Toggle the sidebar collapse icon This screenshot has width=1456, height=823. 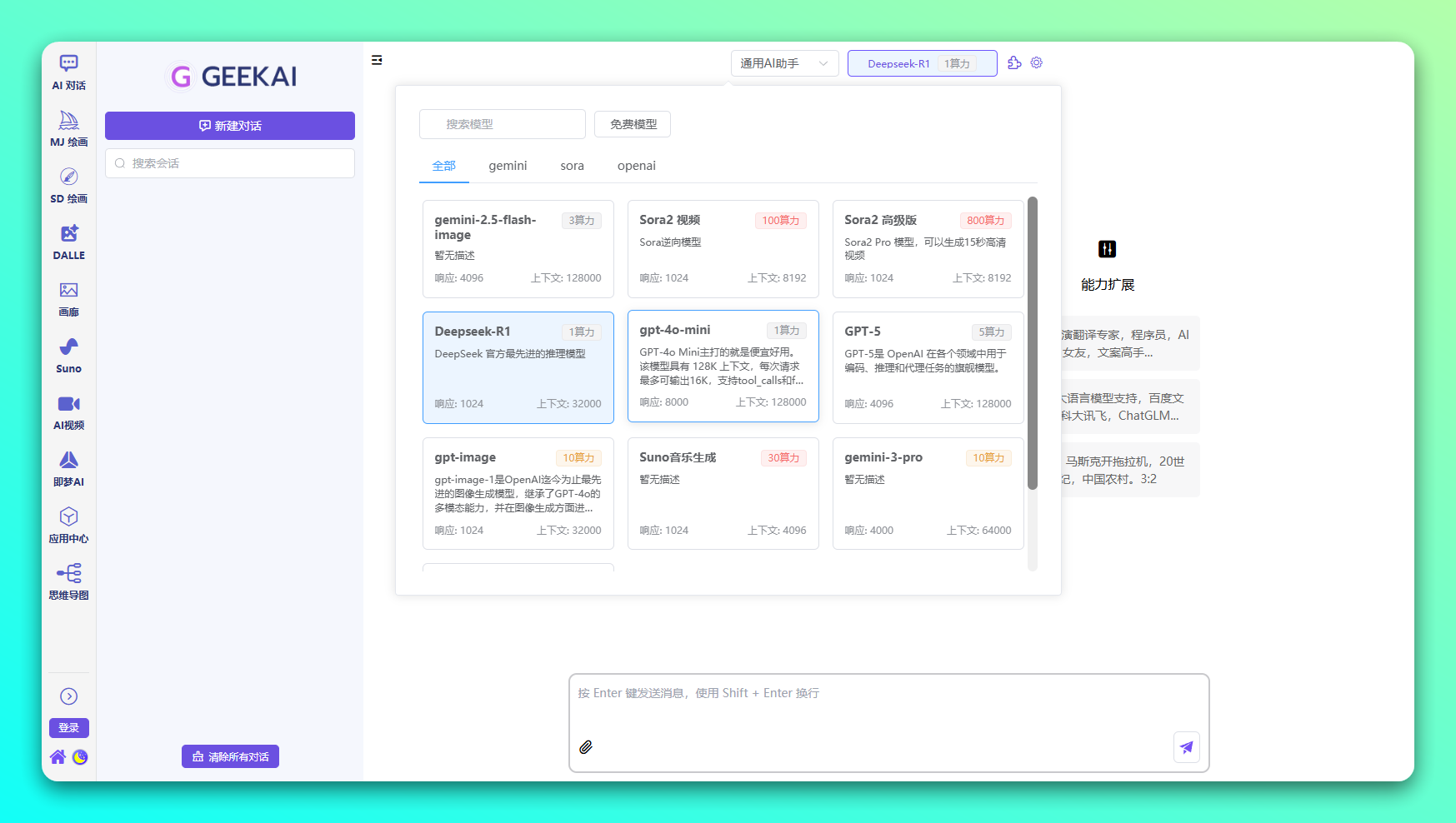click(377, 60)
